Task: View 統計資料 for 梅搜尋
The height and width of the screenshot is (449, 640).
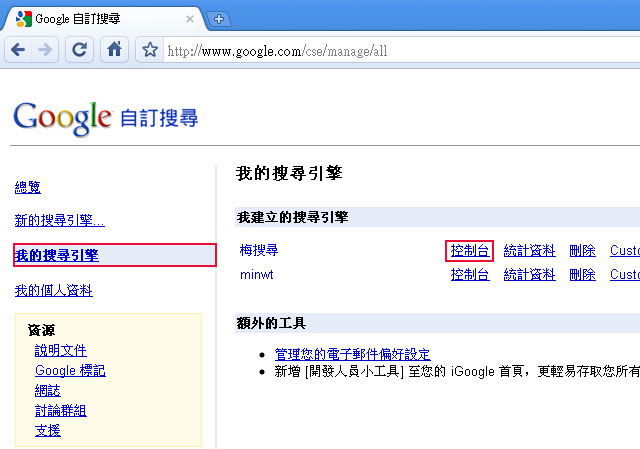Action: (x=529, y=251)
